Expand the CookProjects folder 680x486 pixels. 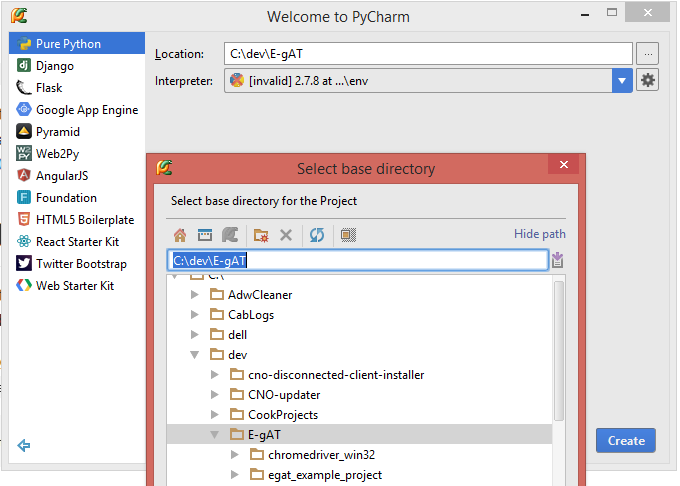(x=215, y=414)
